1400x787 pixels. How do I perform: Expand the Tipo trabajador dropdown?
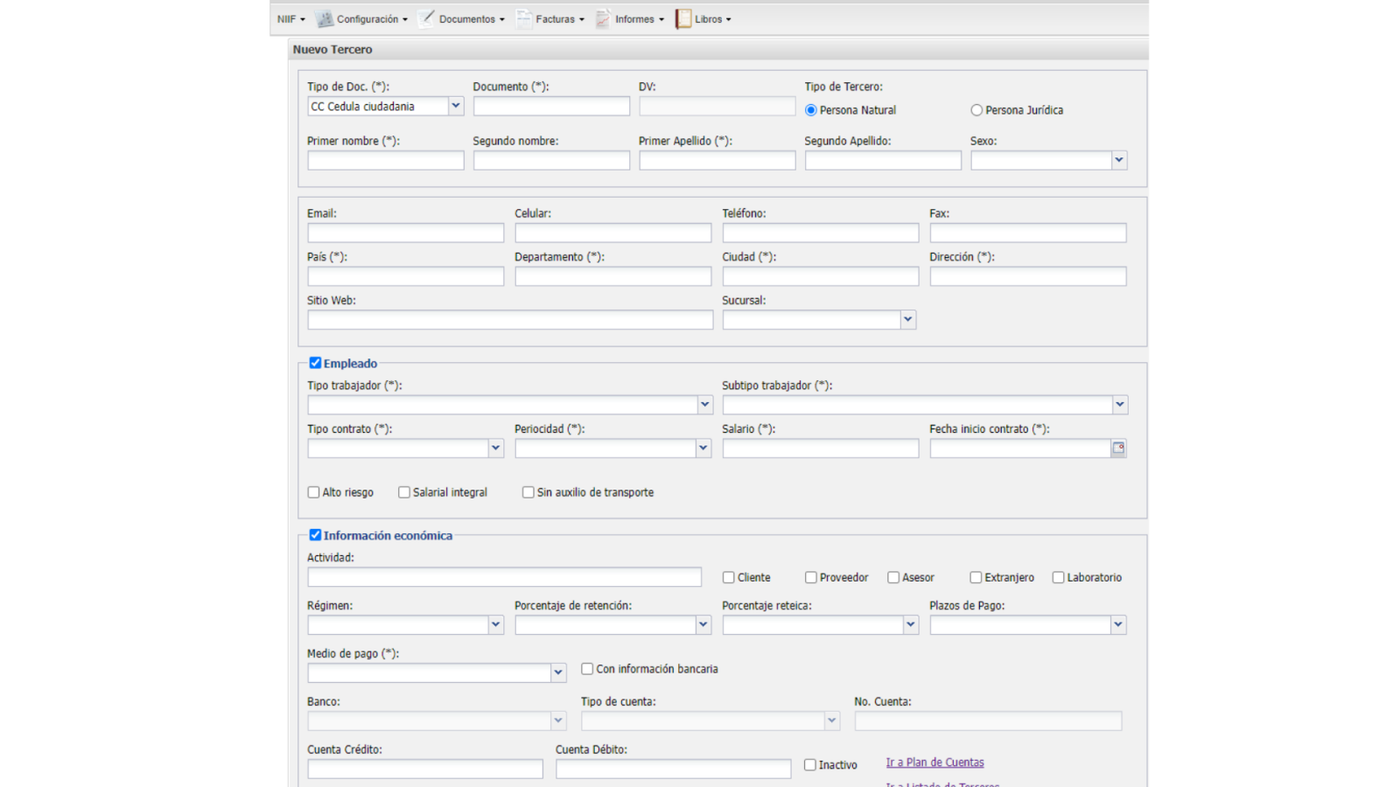pyautogui.click(x=704, y=405)
